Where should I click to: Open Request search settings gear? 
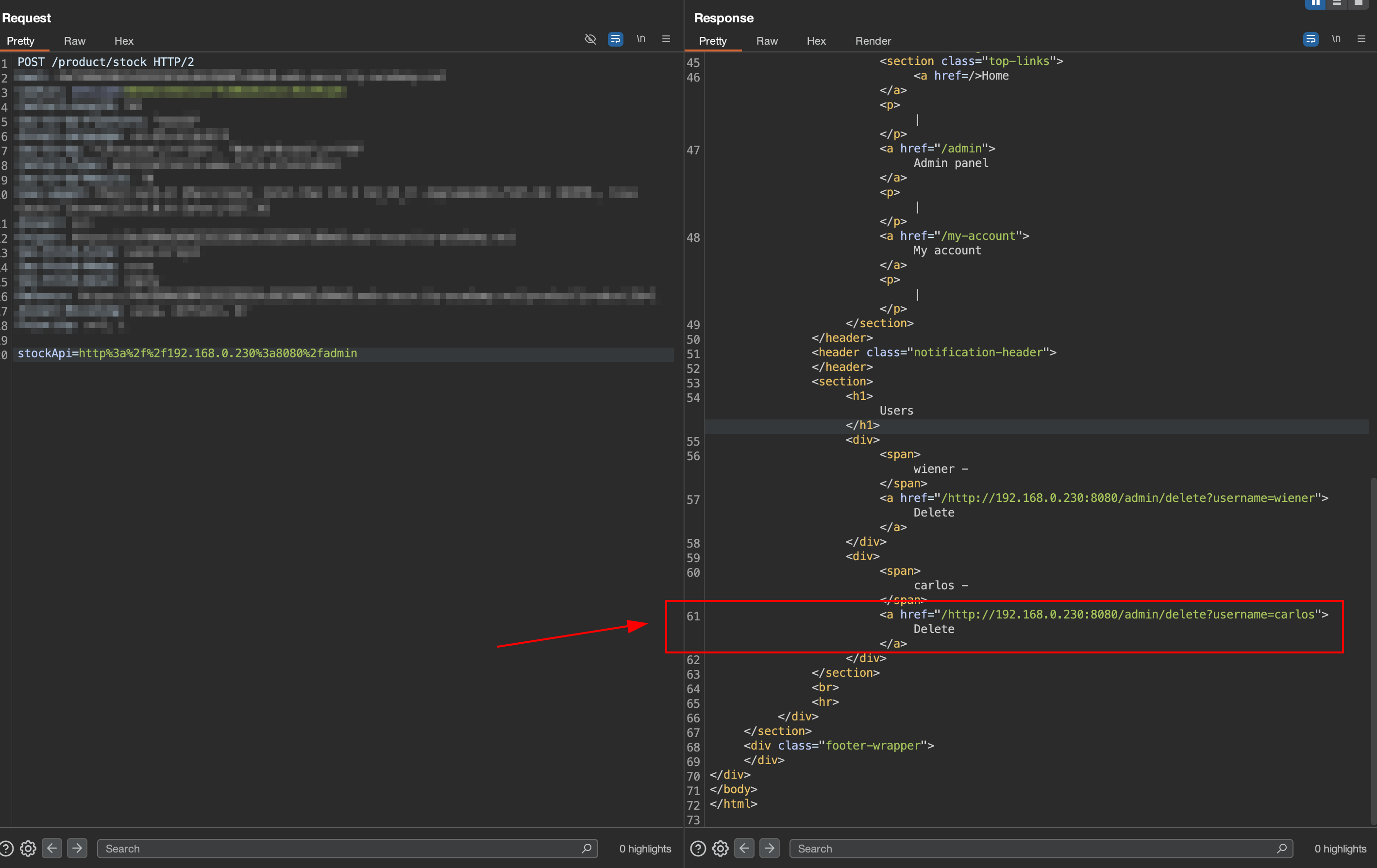tap(28, 848)
